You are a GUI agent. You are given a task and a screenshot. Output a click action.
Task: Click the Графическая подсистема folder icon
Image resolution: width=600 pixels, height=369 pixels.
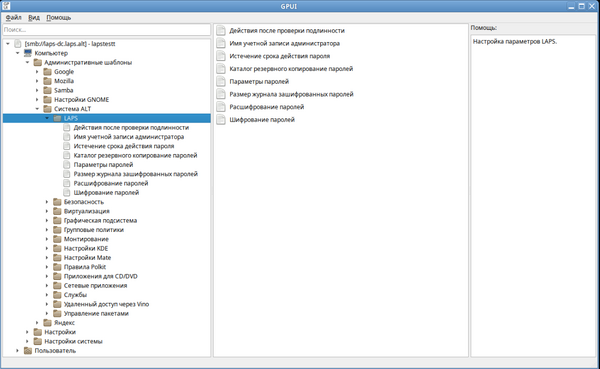click(x=57, y=220)
